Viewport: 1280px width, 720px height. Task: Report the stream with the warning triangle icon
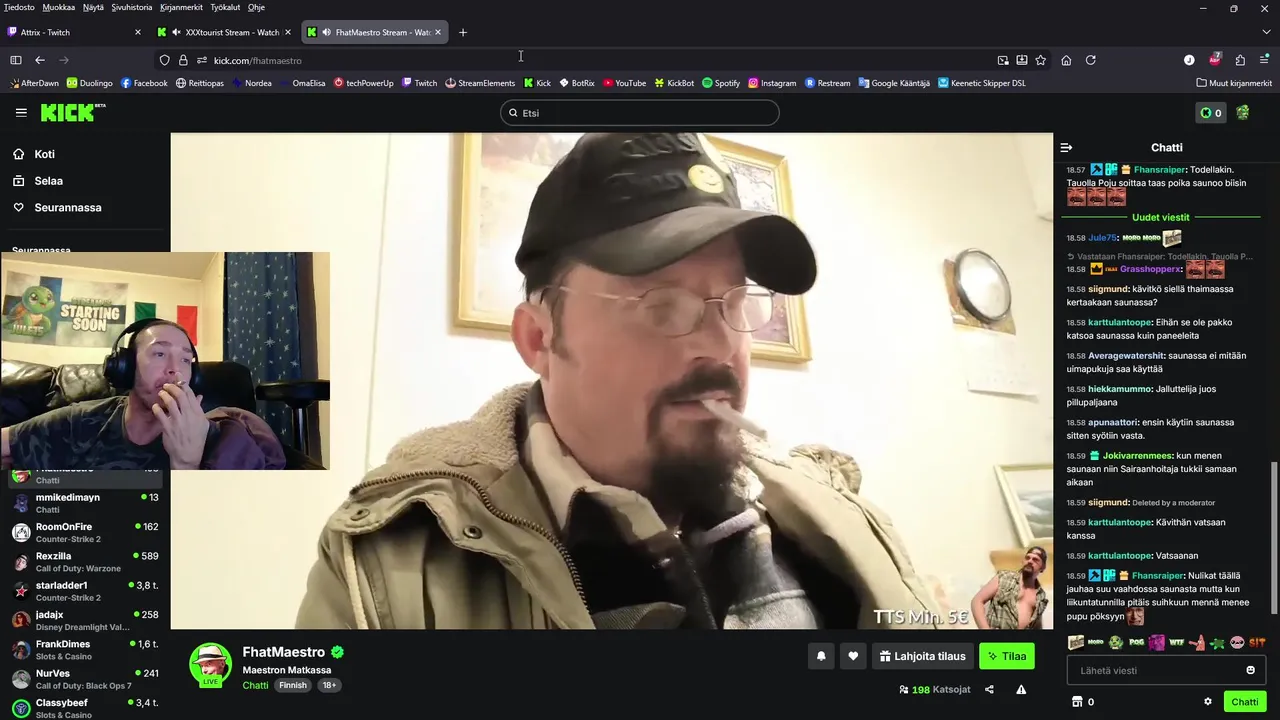(x=1021, y=689)
